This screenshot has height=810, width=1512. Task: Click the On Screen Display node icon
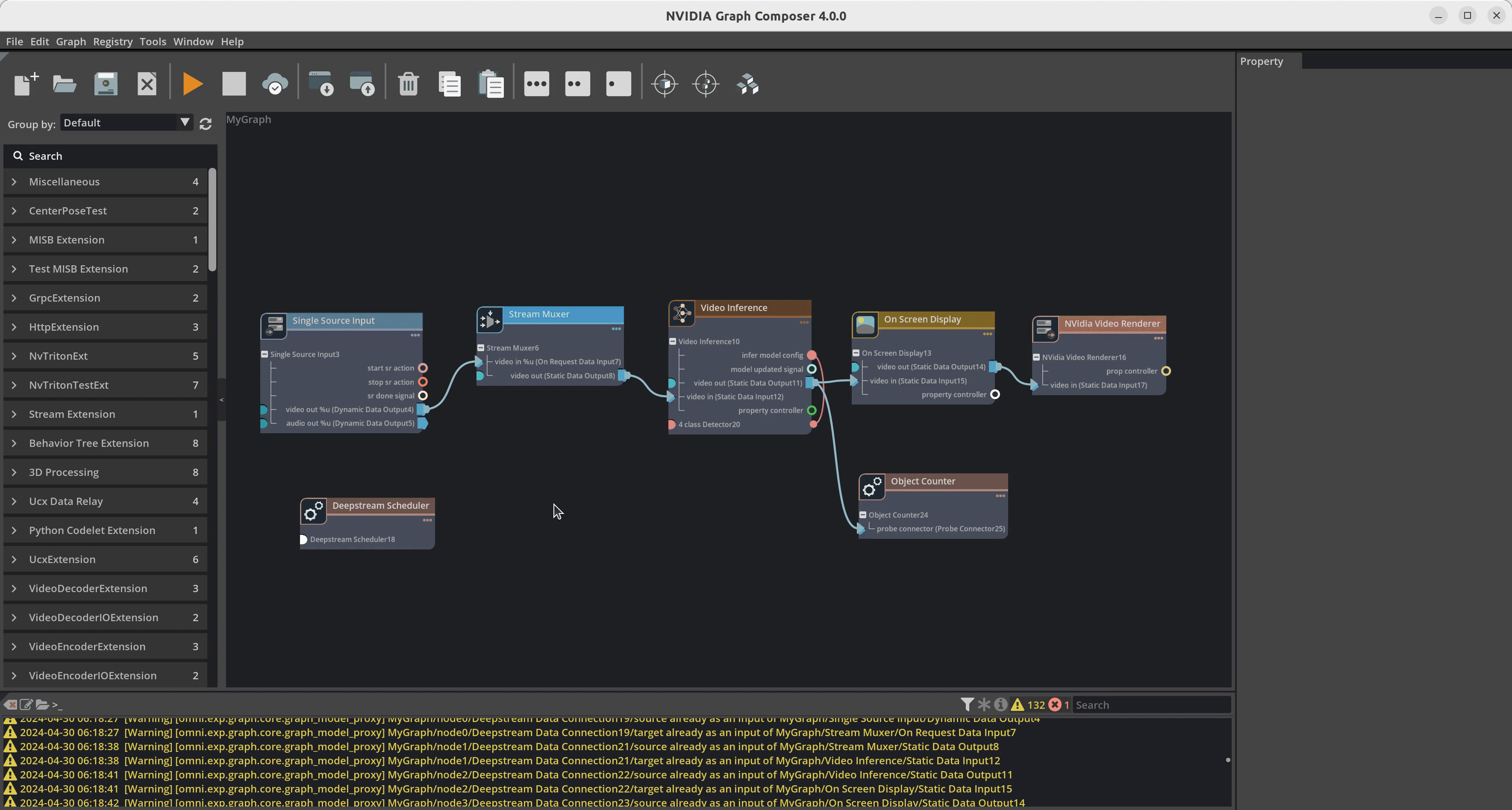(x=865, y=325)
